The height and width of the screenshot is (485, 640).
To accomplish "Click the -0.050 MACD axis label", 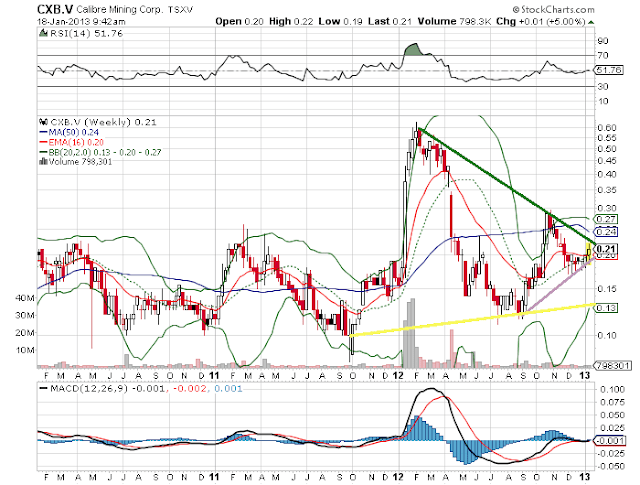I will (x=610, y=466).
